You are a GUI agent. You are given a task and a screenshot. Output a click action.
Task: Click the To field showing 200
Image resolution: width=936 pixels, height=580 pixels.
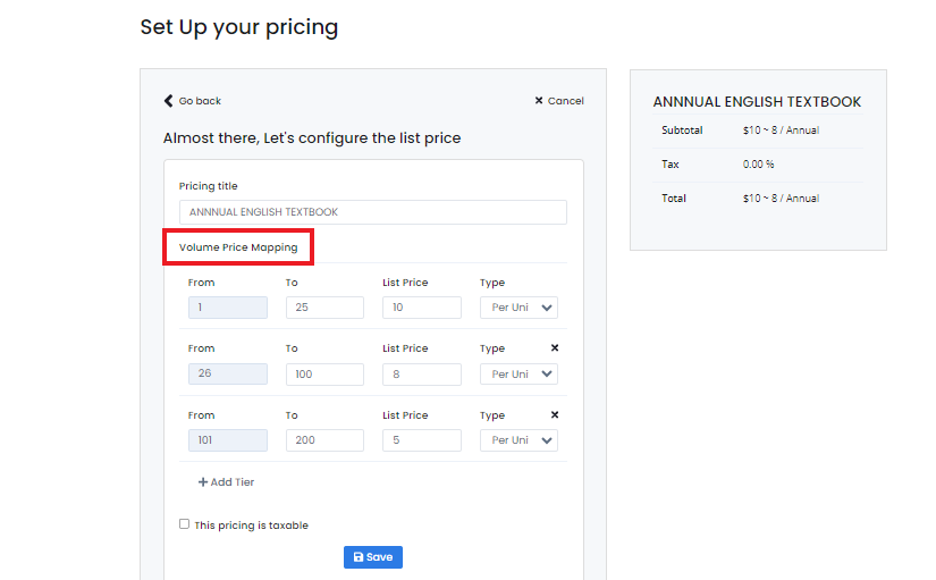pos(325,440)
